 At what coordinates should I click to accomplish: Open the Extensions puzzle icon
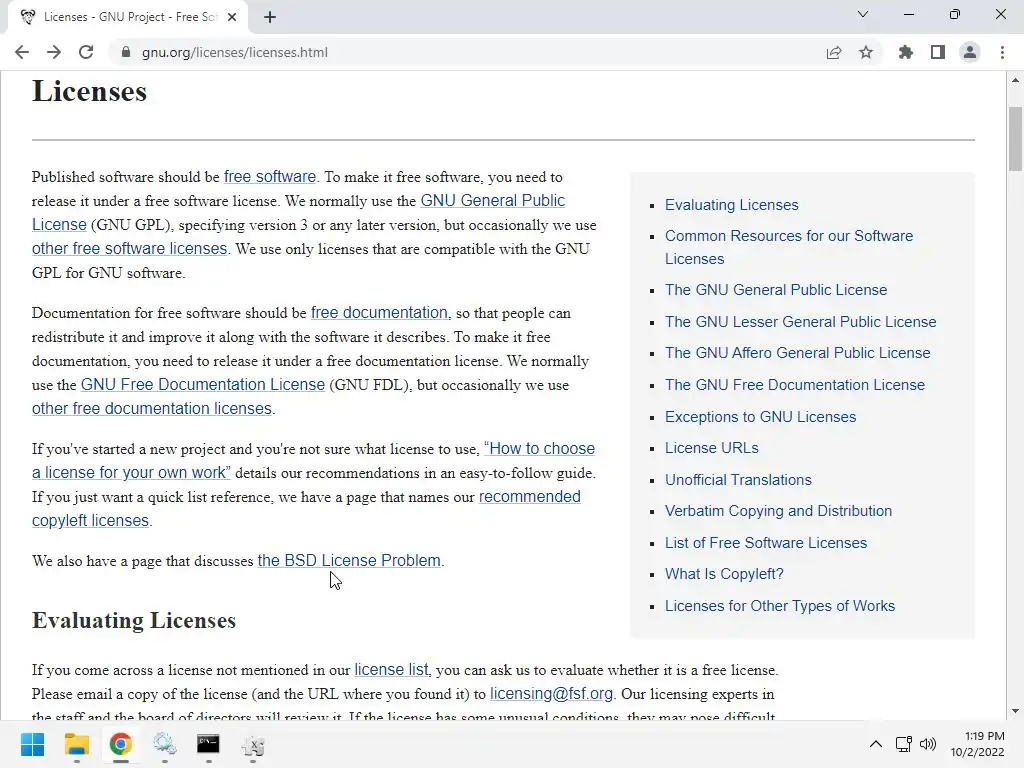pyautogui.click(x=906, y=52)
